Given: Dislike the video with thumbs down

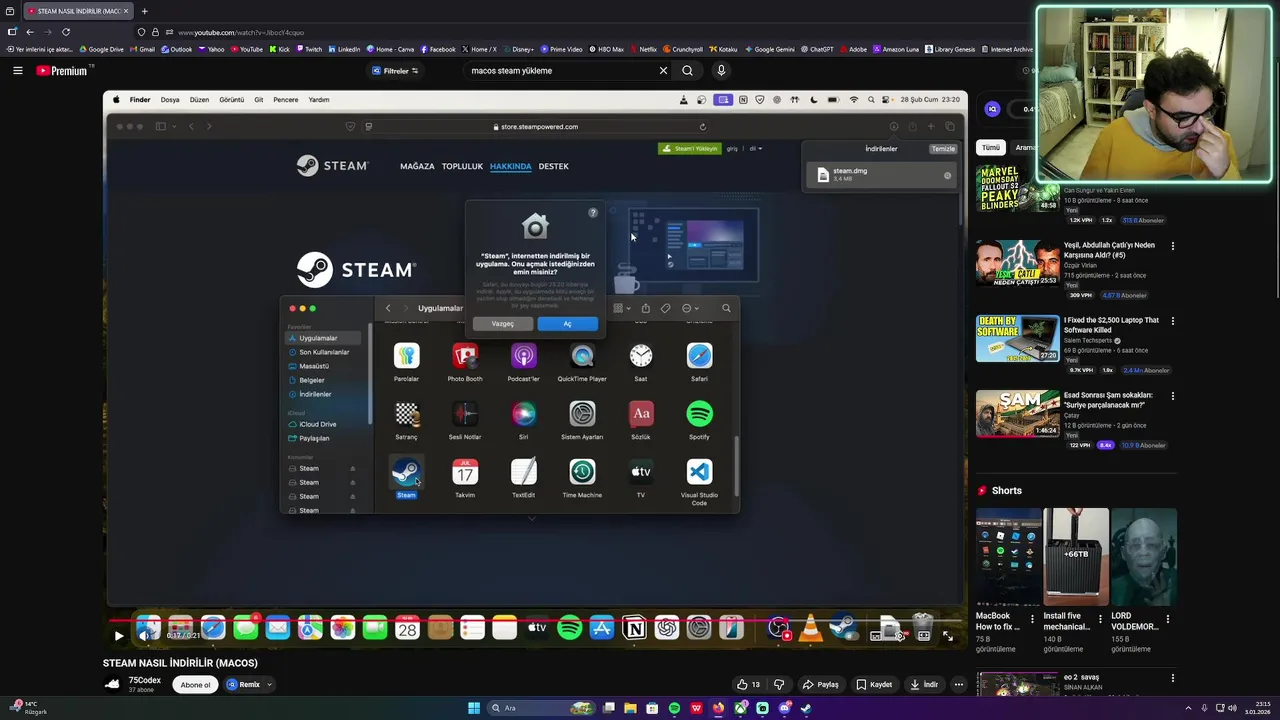Looking at the screenshot, I should [x=779, y=684].
